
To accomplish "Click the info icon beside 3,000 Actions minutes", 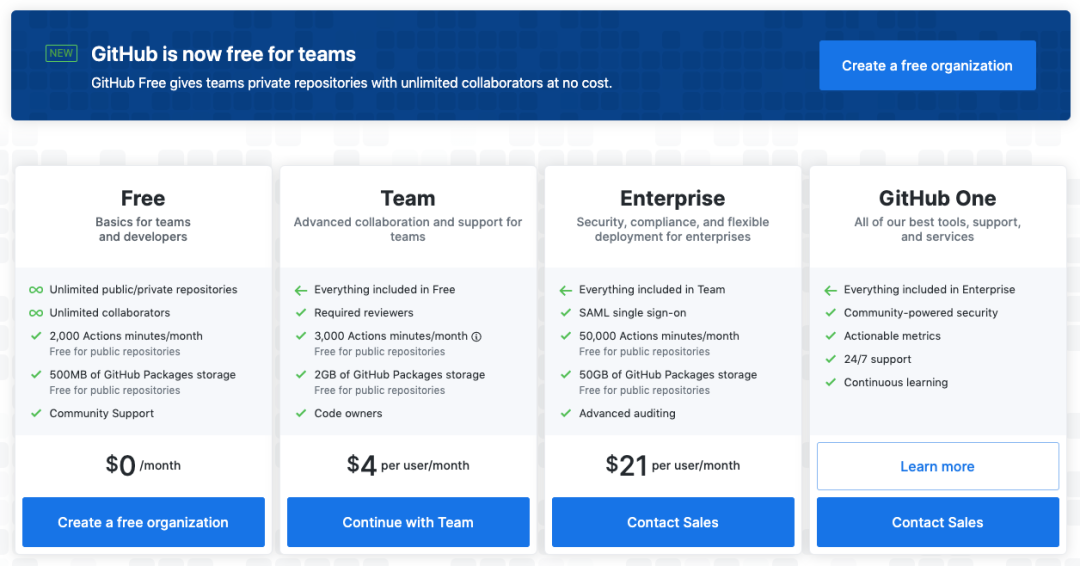I will point(476,337).
